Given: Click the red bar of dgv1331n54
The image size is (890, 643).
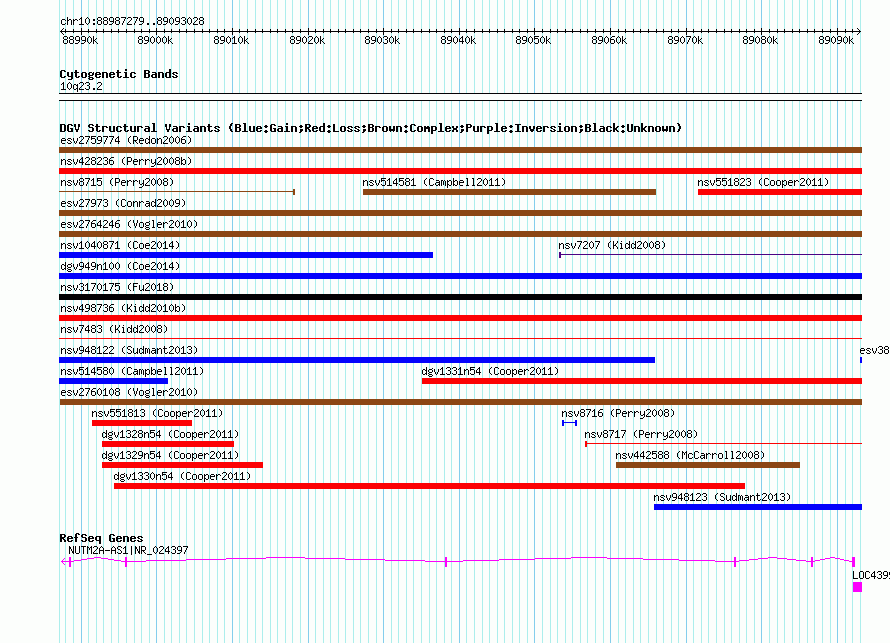Looking at the screenshot, I should 642,381.
